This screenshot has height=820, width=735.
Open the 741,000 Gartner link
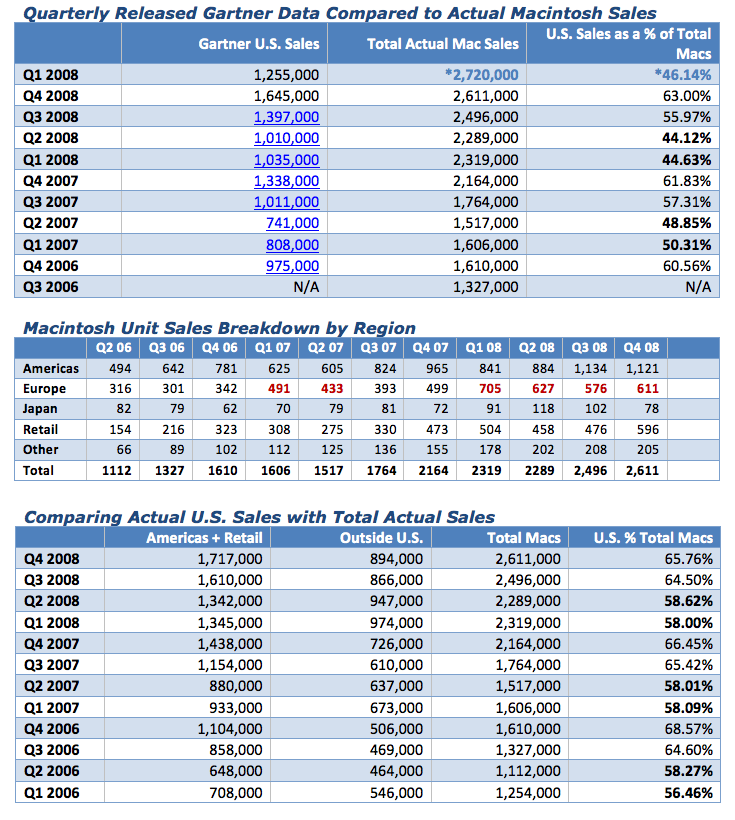tap(292, 223)
